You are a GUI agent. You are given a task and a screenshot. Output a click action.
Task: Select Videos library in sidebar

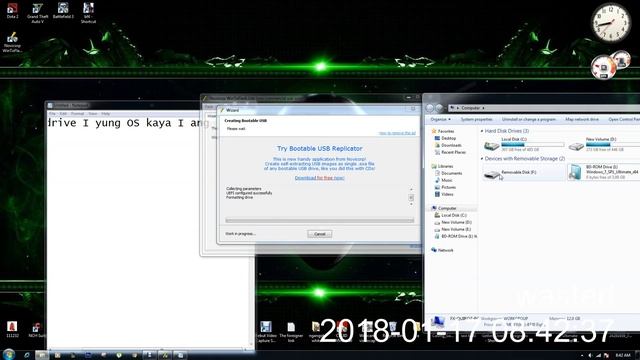(x=447, y=194)
